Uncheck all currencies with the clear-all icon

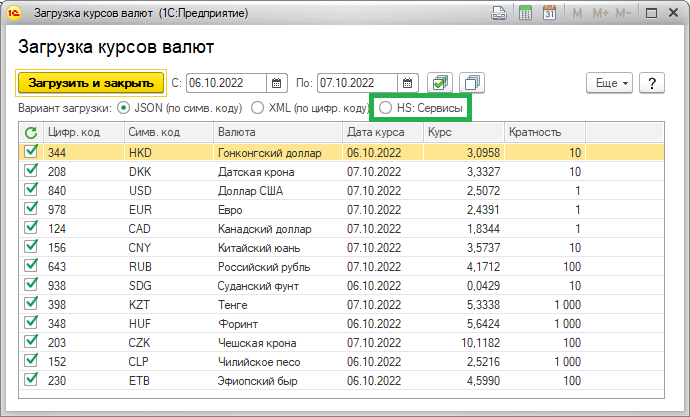(472, 83)
